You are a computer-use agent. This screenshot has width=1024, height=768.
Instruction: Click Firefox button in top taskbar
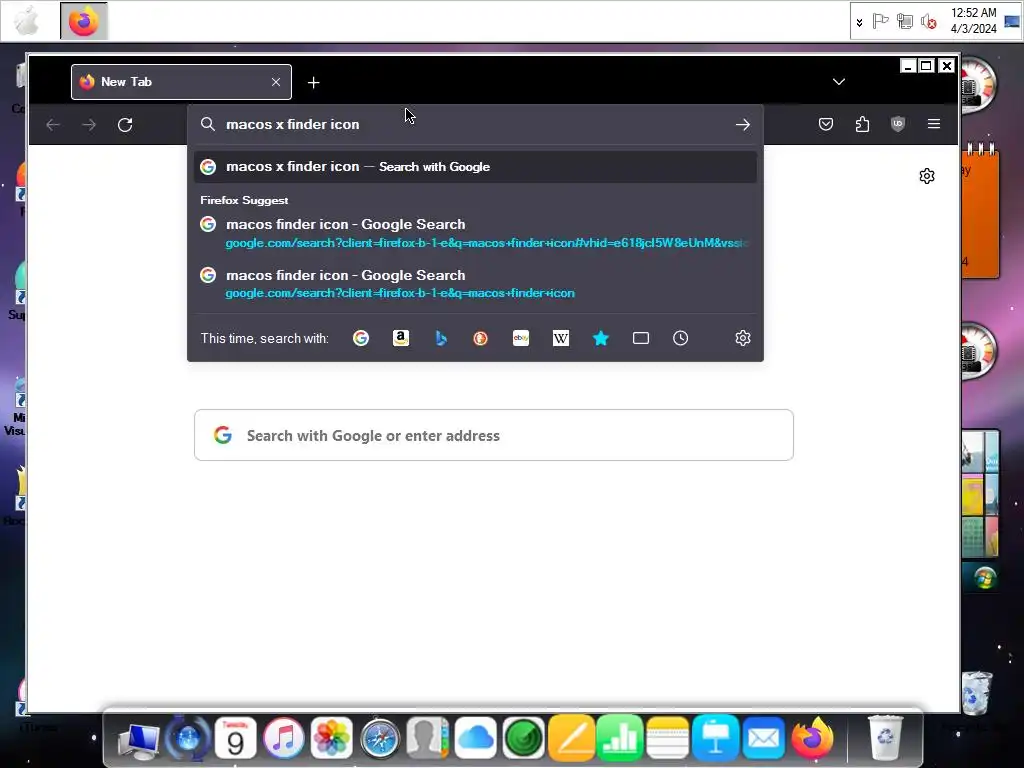(84, 21)
